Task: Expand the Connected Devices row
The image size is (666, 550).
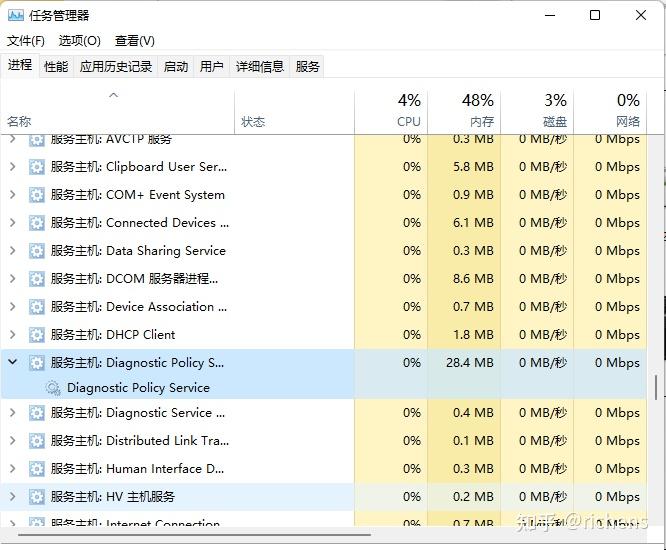Action: (x=13, y=223)
